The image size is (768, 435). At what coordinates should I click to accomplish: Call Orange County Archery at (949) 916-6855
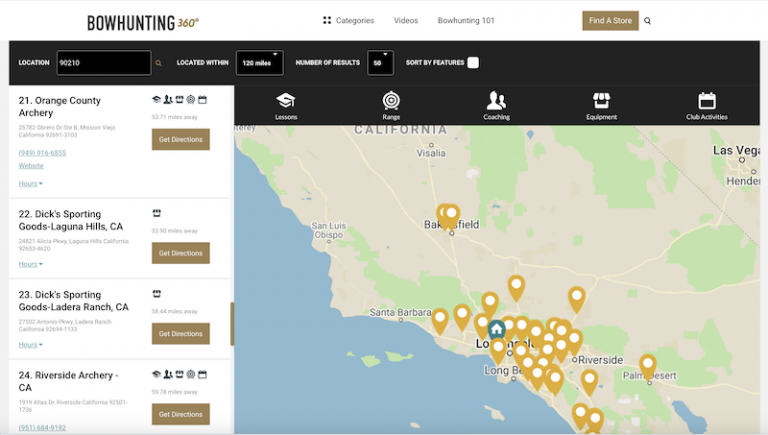(42, 153)
